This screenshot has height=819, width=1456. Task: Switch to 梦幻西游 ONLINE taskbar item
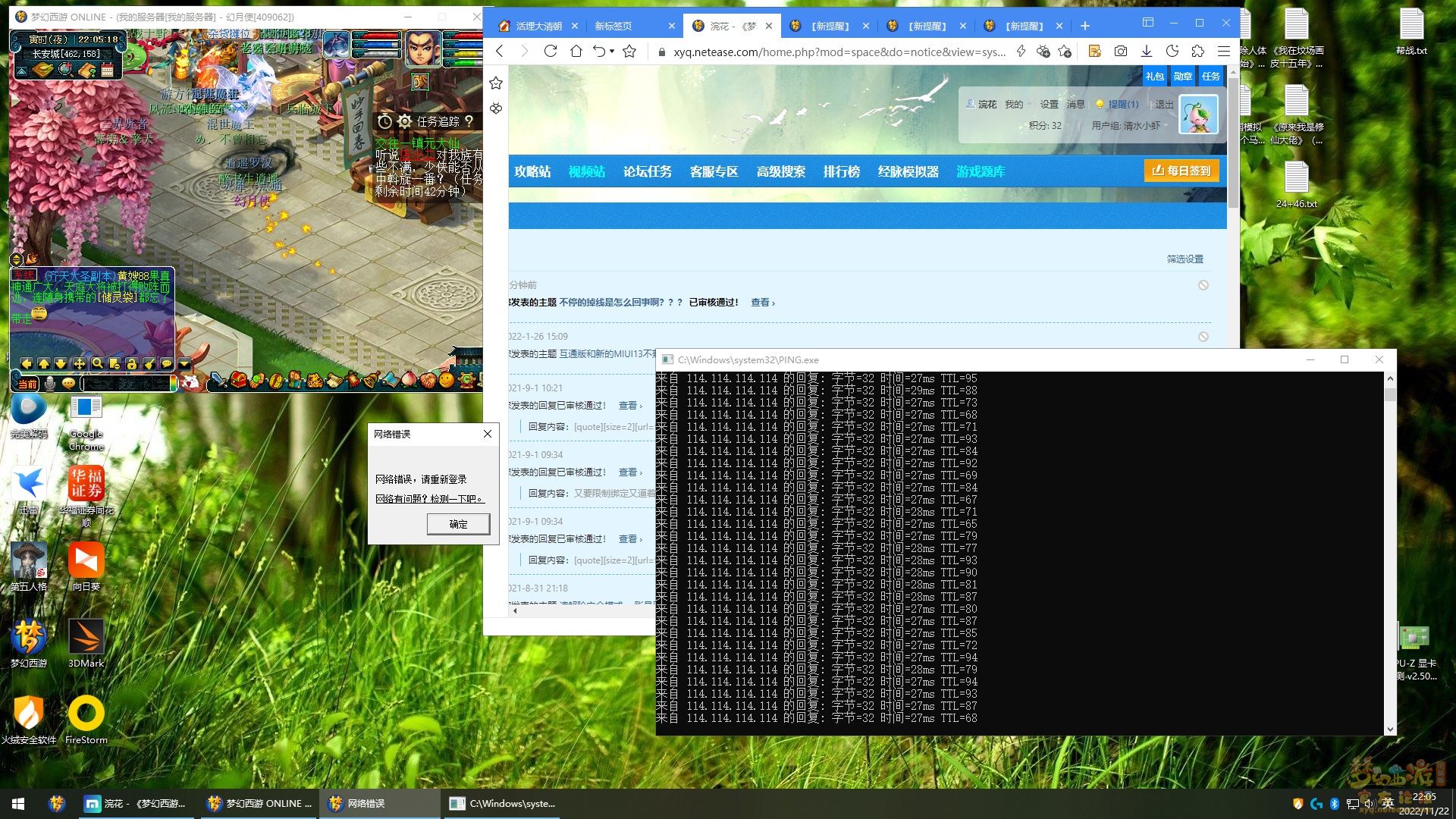click(260, 804)
